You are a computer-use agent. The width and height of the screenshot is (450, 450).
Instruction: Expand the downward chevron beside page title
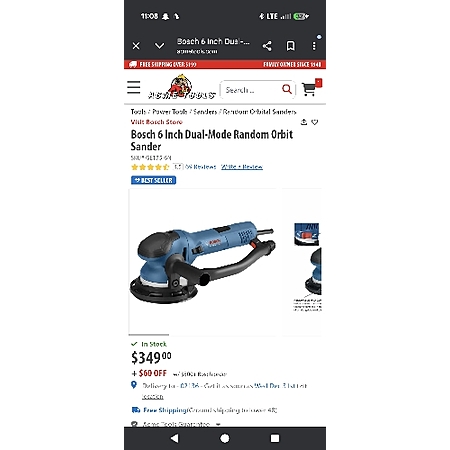click(160, 46)
